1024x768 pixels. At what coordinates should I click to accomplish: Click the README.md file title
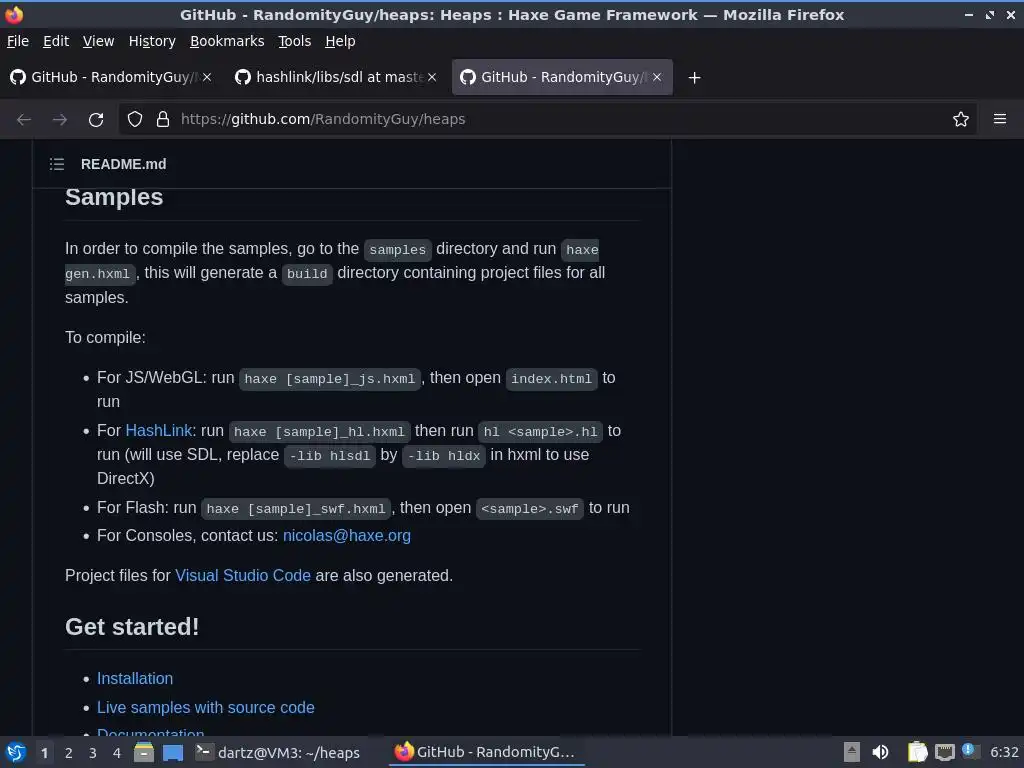(x=123, y=165)
